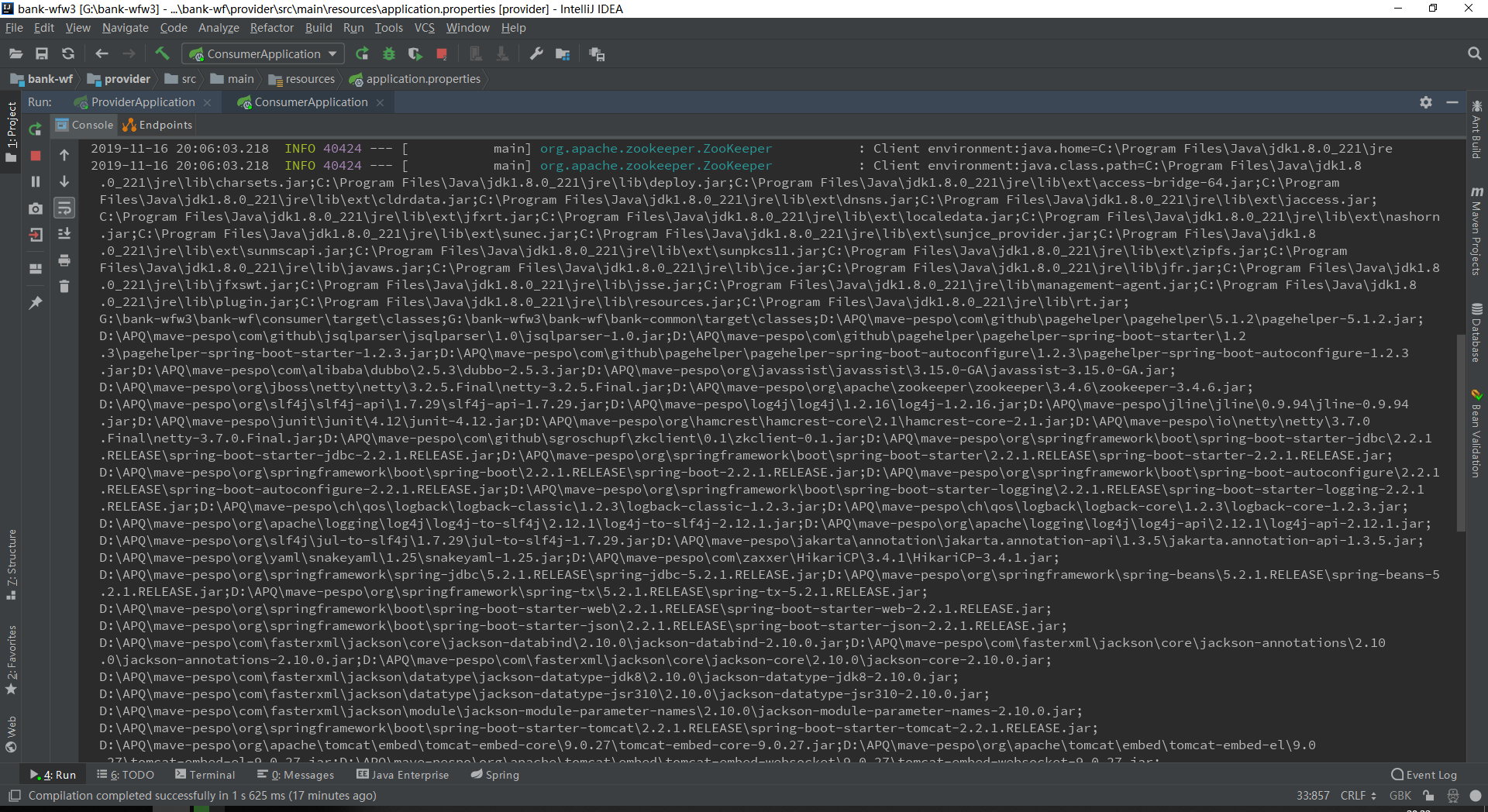Click the bank-wf breadcrumb

(x=41, y=79)
